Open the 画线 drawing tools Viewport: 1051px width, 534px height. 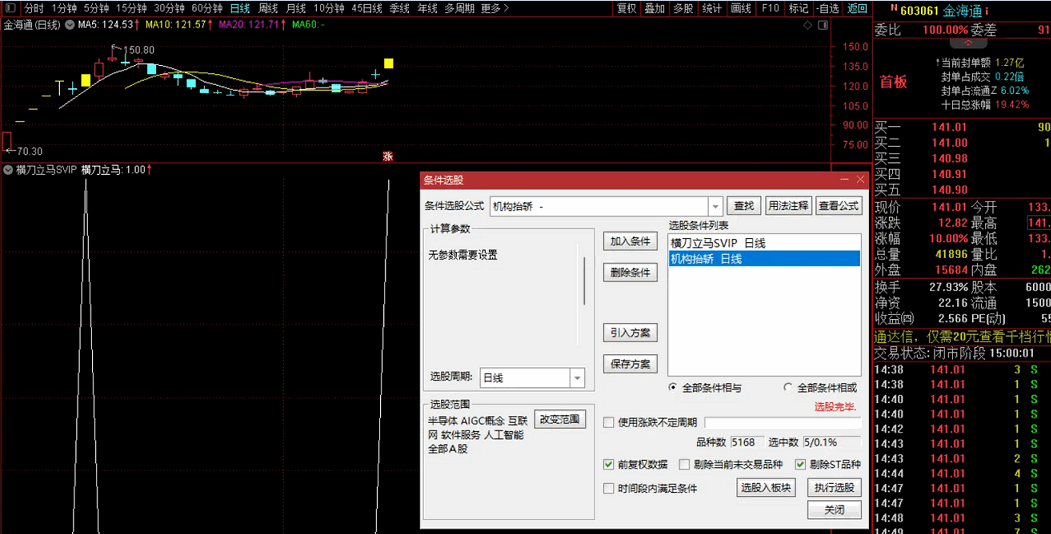click(x=741, y=8)
